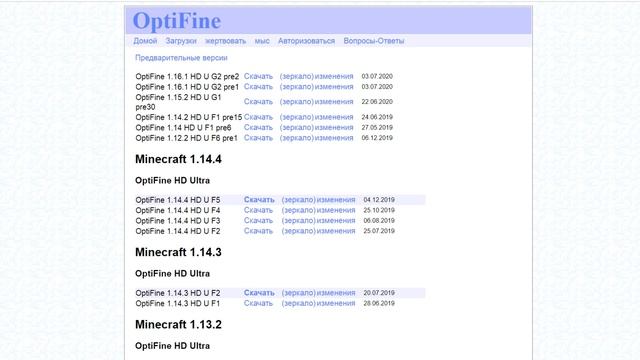
Task: Select the text OptiFine 1.14.4 HD U F5
Action: 178,200
